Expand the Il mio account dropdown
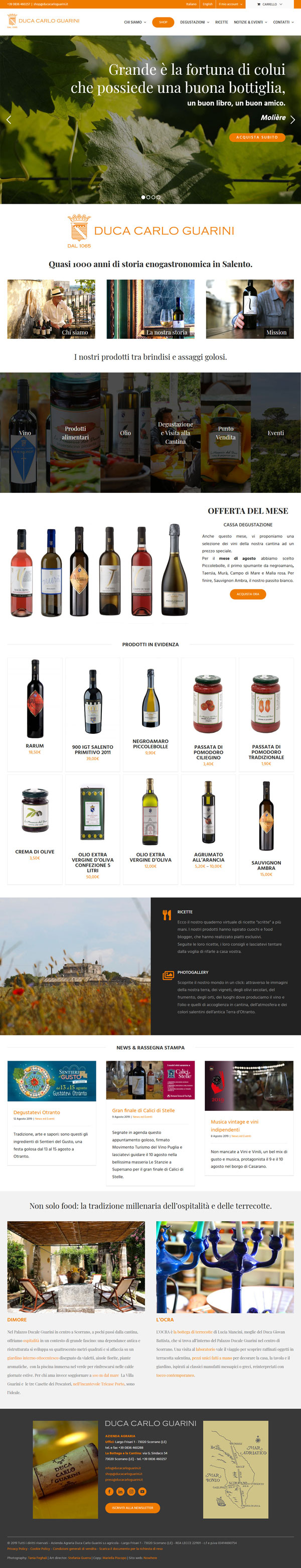Viewport: 301px width, 1568px height. point(230,4)
